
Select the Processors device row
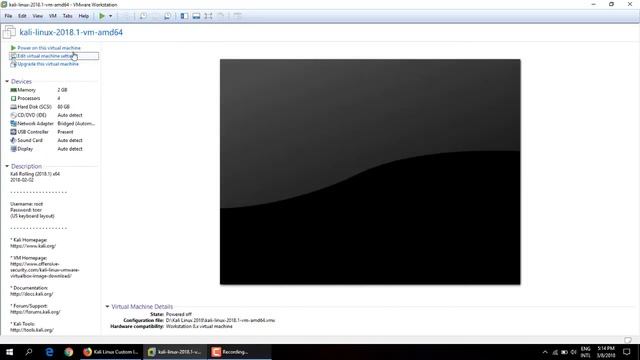point(52,98)
